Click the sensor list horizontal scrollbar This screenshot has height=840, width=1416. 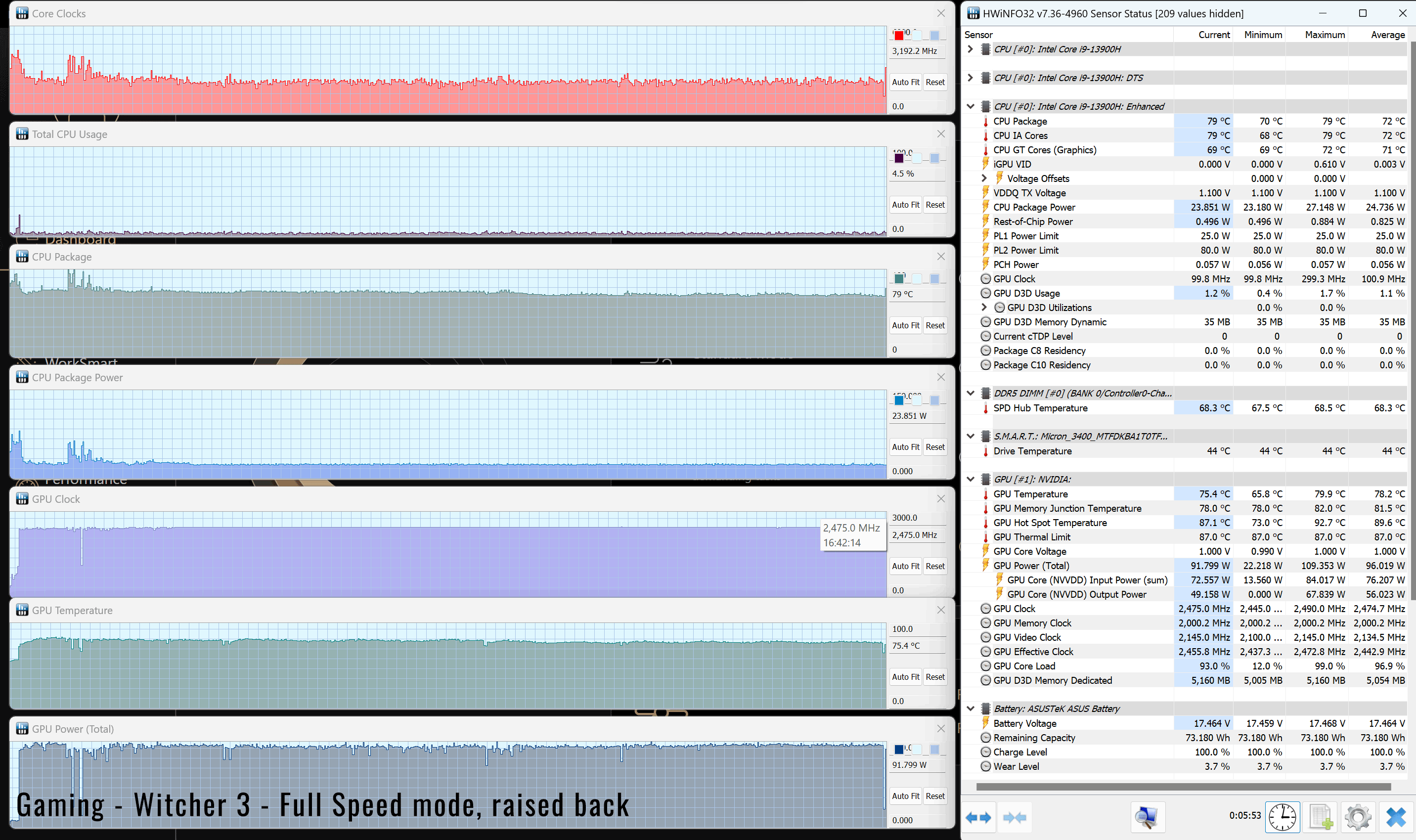click(x=1184, y=787)
